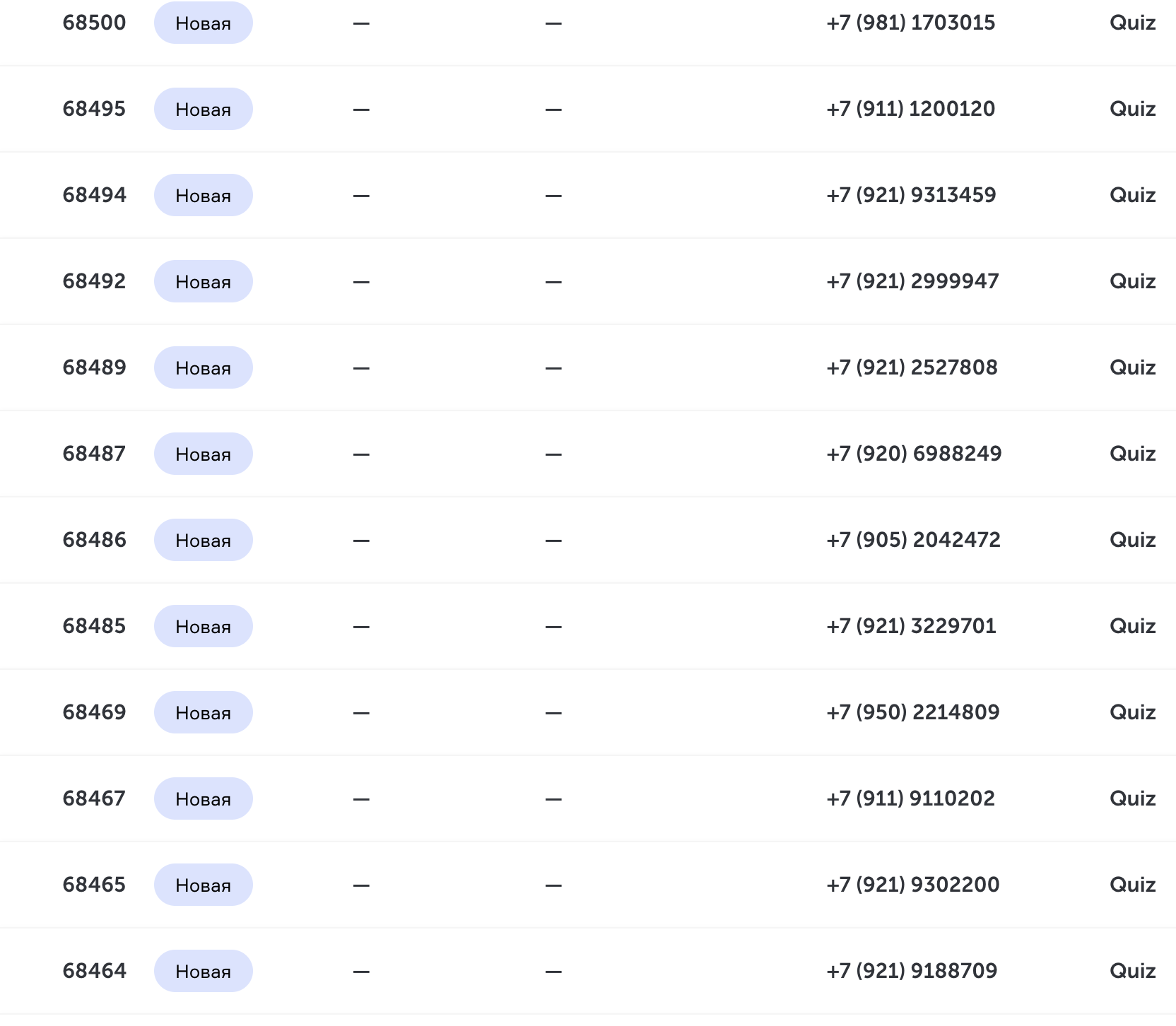Open order number 68465
The image size is (1176, 1026).
point(94,885)
